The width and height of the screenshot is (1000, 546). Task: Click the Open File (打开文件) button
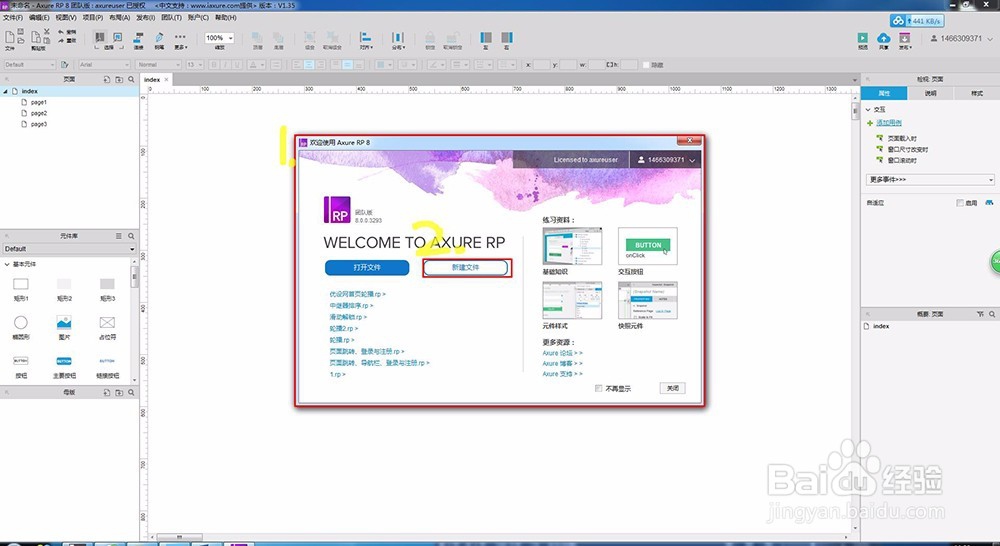[x=367, y=268]
